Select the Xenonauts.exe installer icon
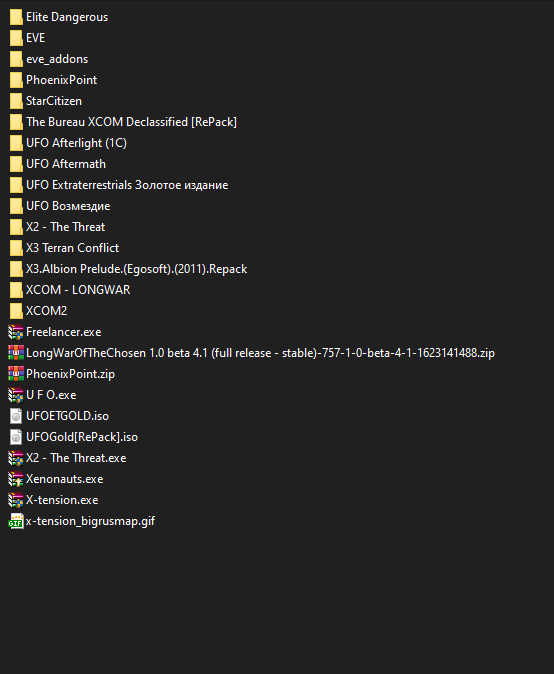 pyautogui.click(x=15, y=479)
